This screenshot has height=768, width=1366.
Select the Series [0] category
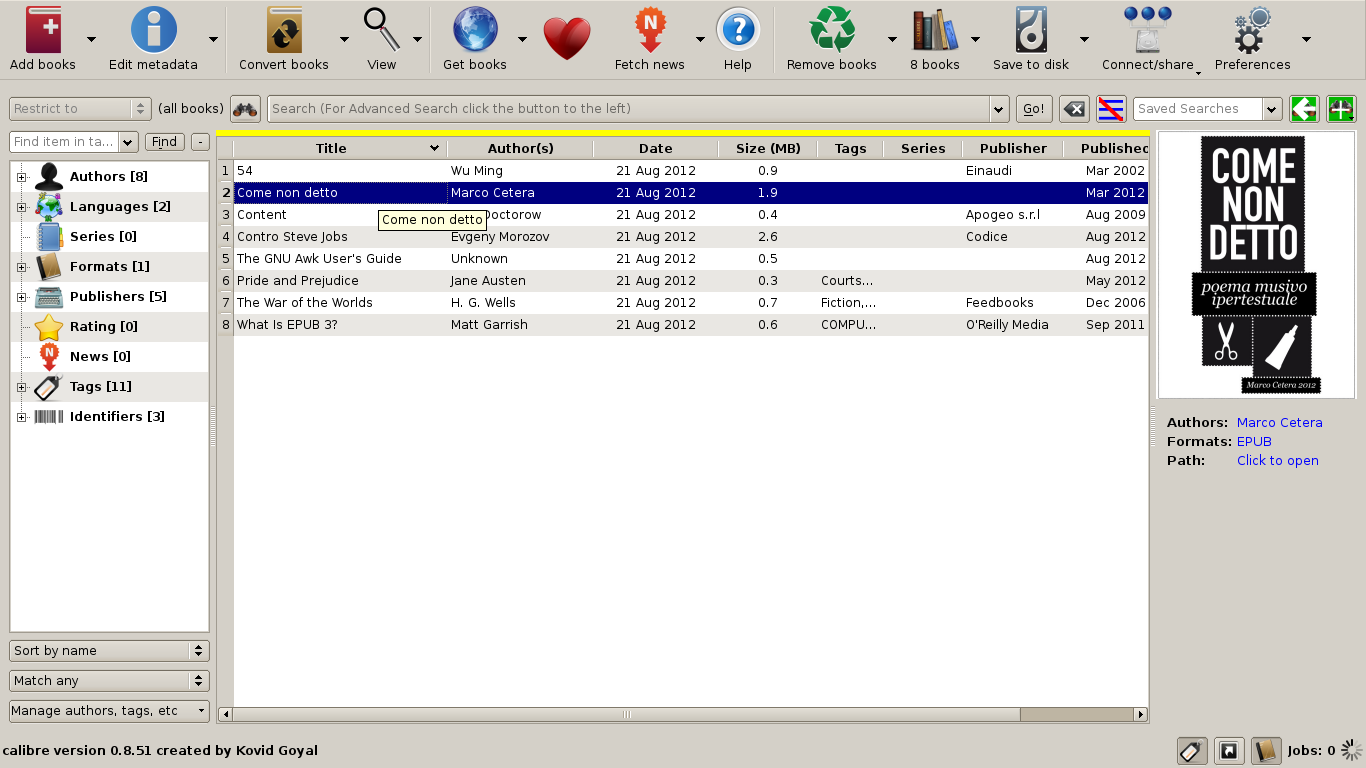103,237
